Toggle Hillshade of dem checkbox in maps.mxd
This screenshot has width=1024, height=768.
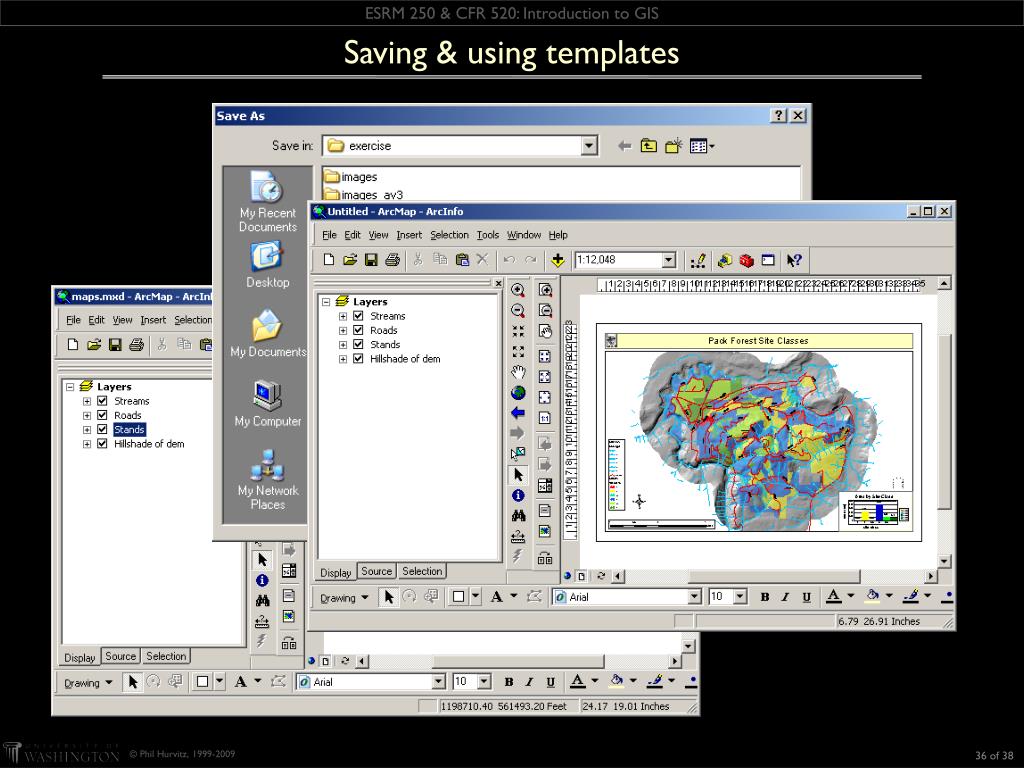click(102, 443)
